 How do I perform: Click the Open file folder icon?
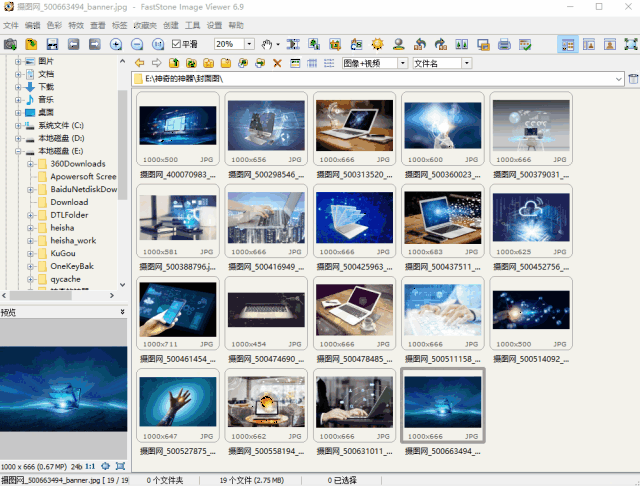[31, 44]
